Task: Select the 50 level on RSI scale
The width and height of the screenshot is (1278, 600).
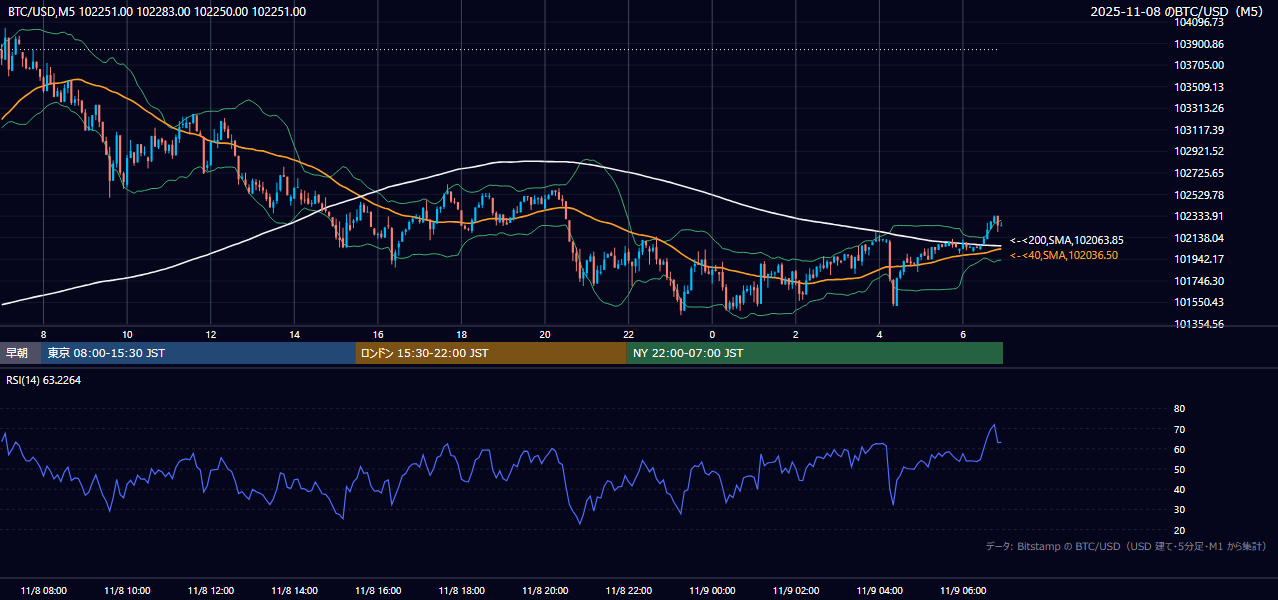Action: (1179, 469)
